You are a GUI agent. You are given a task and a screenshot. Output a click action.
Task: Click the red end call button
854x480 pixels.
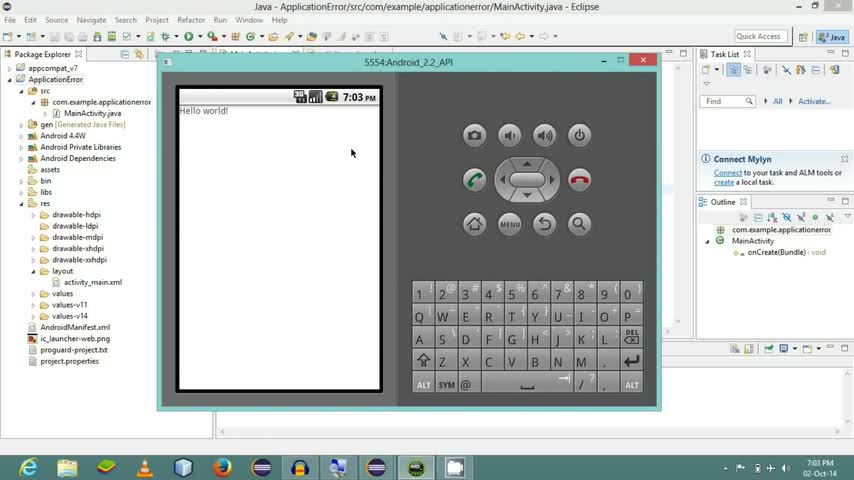[x=579, y=180]
